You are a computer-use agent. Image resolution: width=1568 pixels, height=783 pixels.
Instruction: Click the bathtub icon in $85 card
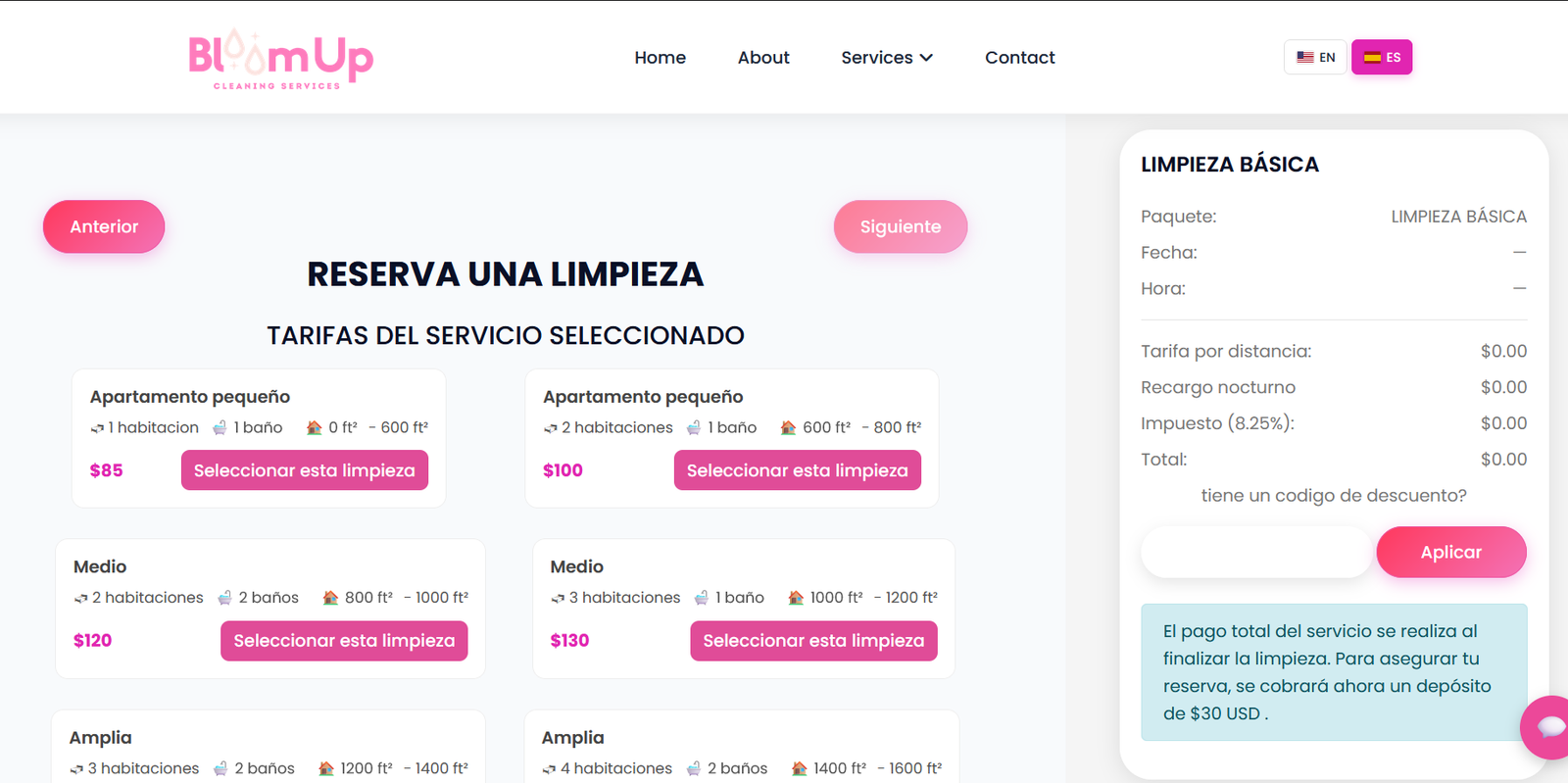tap(220, 427)
